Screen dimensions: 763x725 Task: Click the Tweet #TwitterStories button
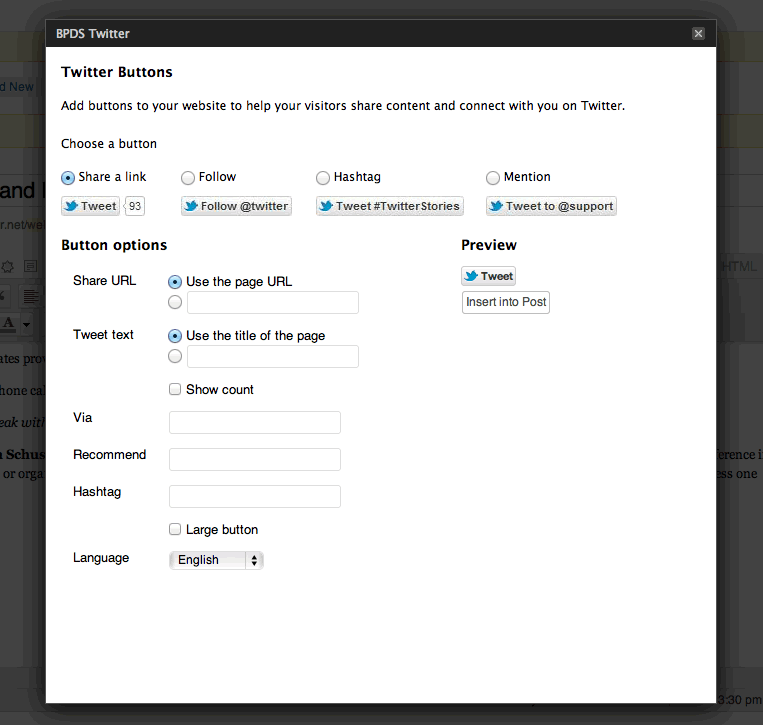[x=389, y=206]
